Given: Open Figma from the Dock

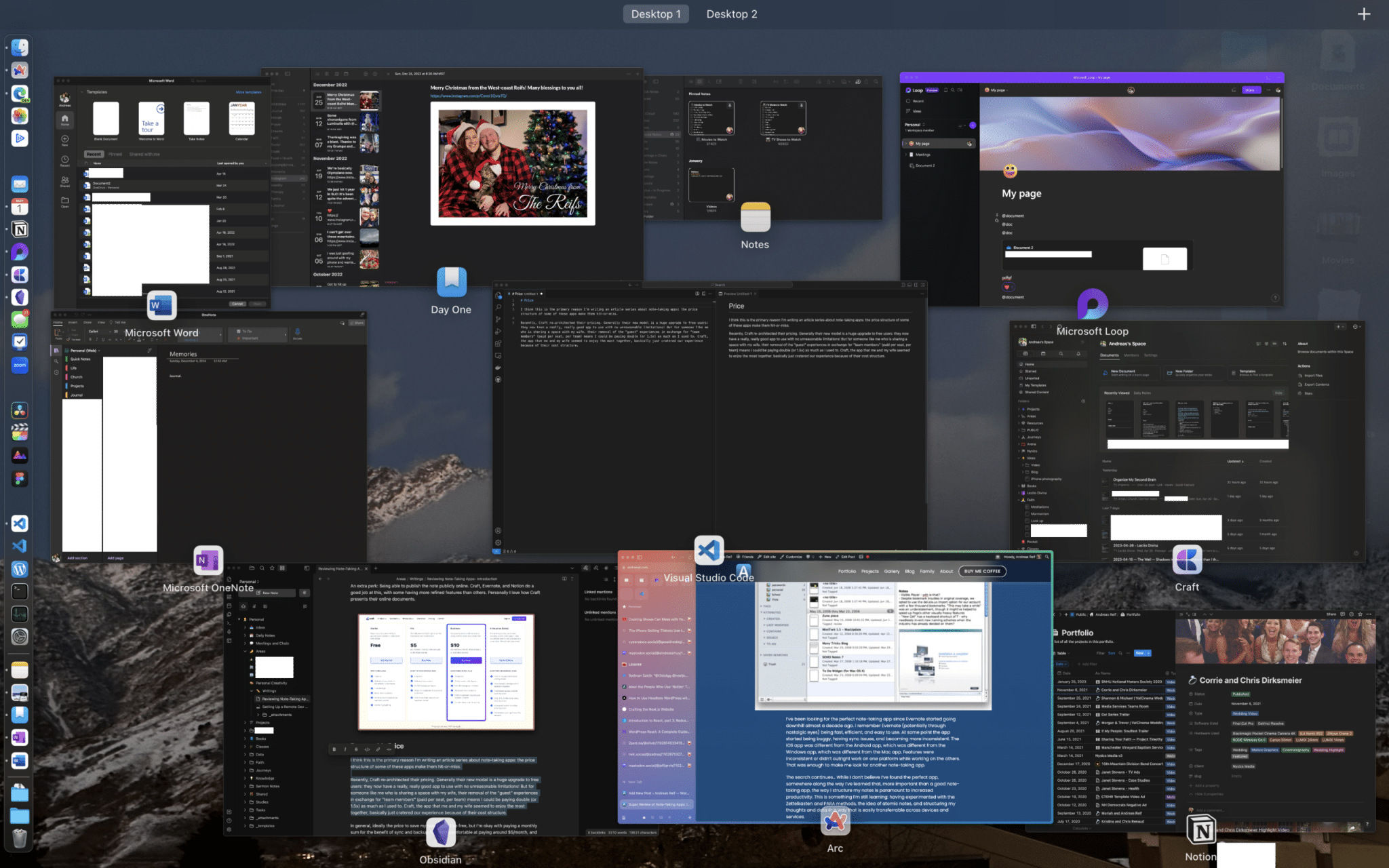Looking at the screenshot, I should (x=20, y=479).
